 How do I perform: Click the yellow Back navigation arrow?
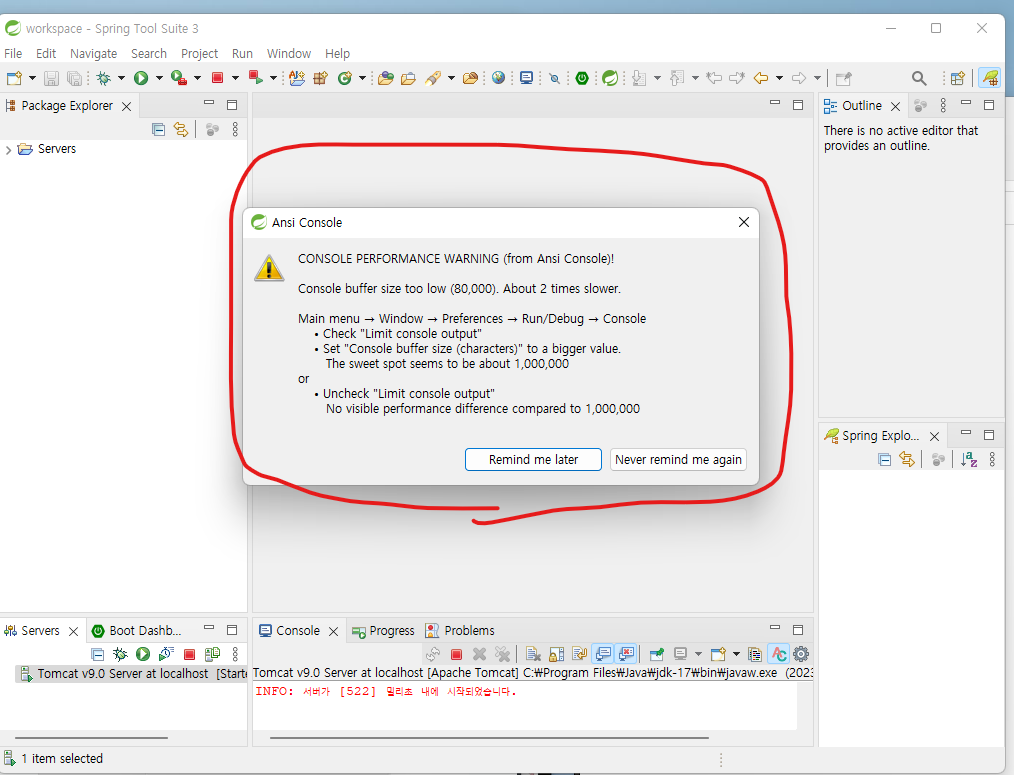pos(760,78)
